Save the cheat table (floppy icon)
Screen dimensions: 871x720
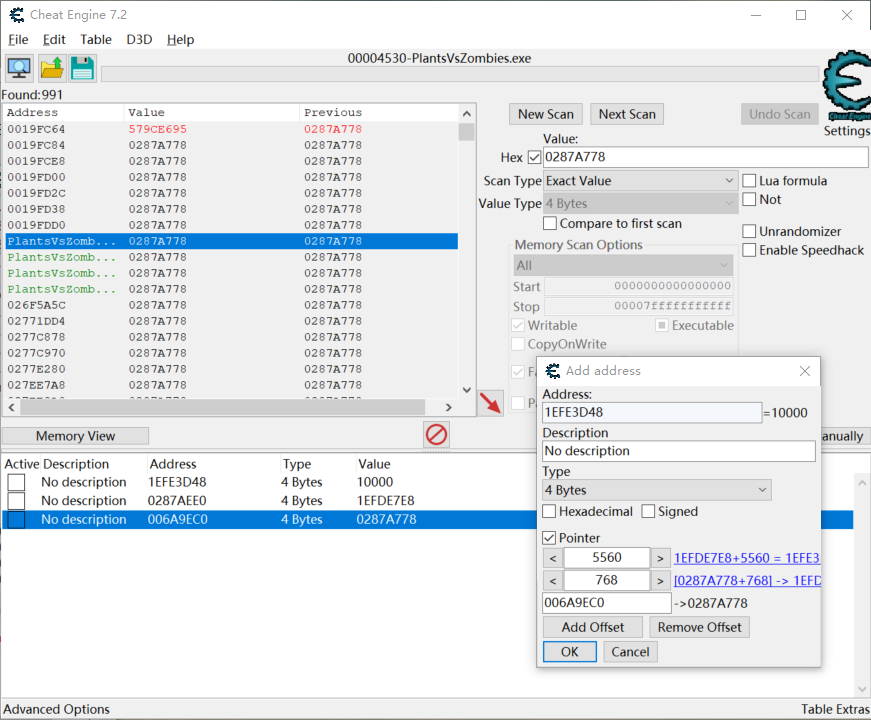(83, 68)
